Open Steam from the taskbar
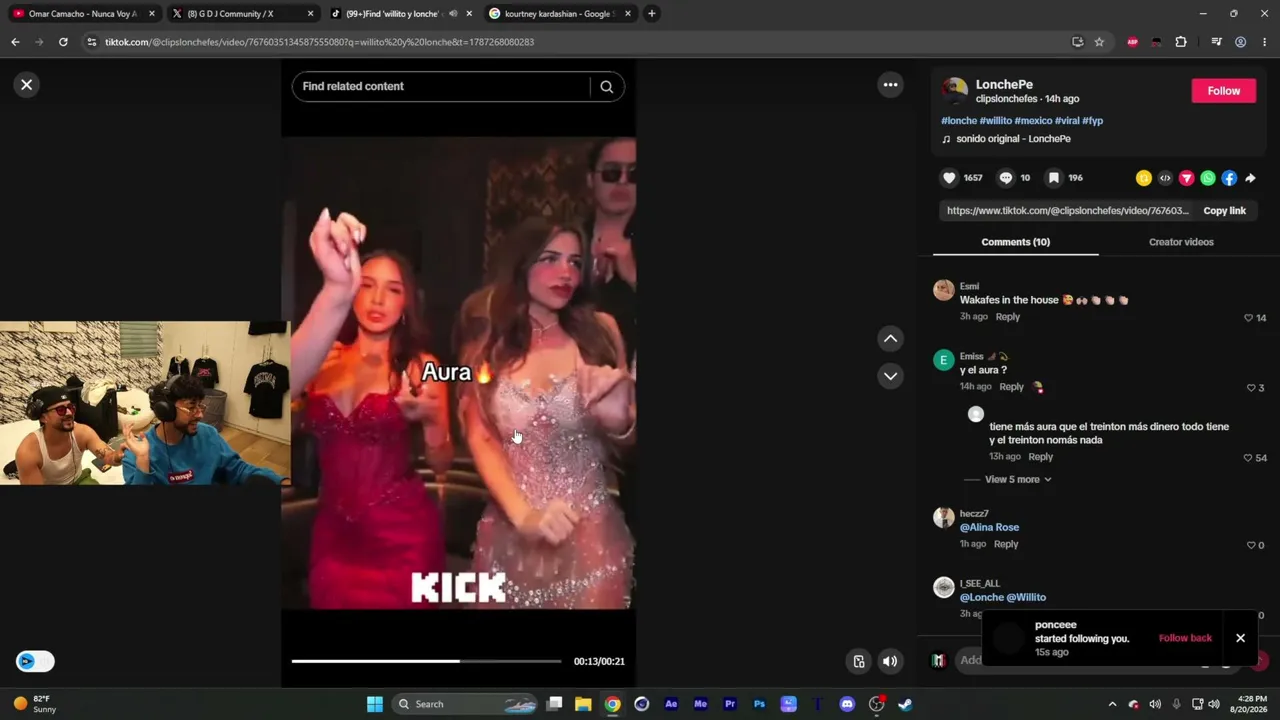The height and width of the screenshot is (720, 1280). (905, 704)
